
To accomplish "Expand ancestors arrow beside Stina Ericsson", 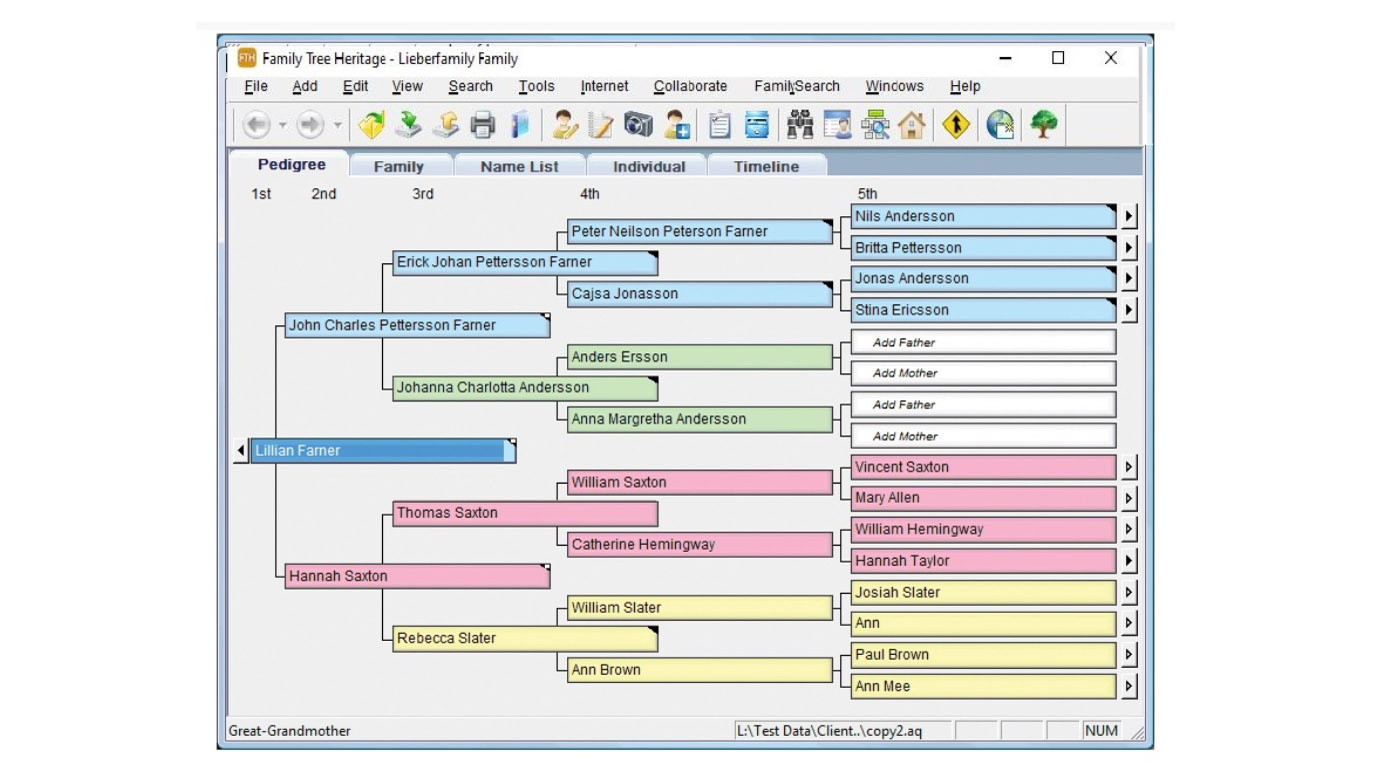I will pyautogui.click(x=1129, y=310).
